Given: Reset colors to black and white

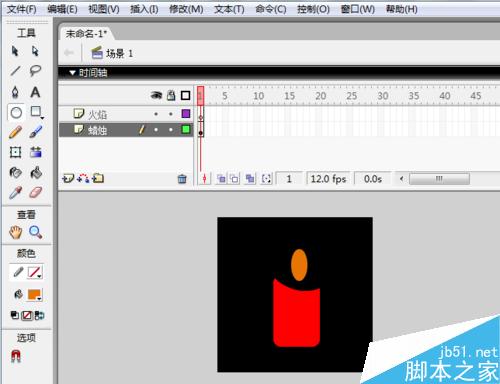Looking at the screenshot, I should 14,315.
